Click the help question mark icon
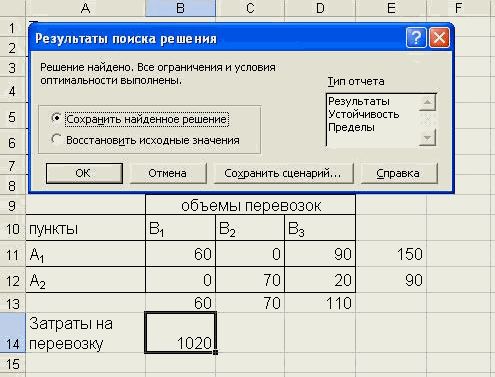 tap(416, 38)
